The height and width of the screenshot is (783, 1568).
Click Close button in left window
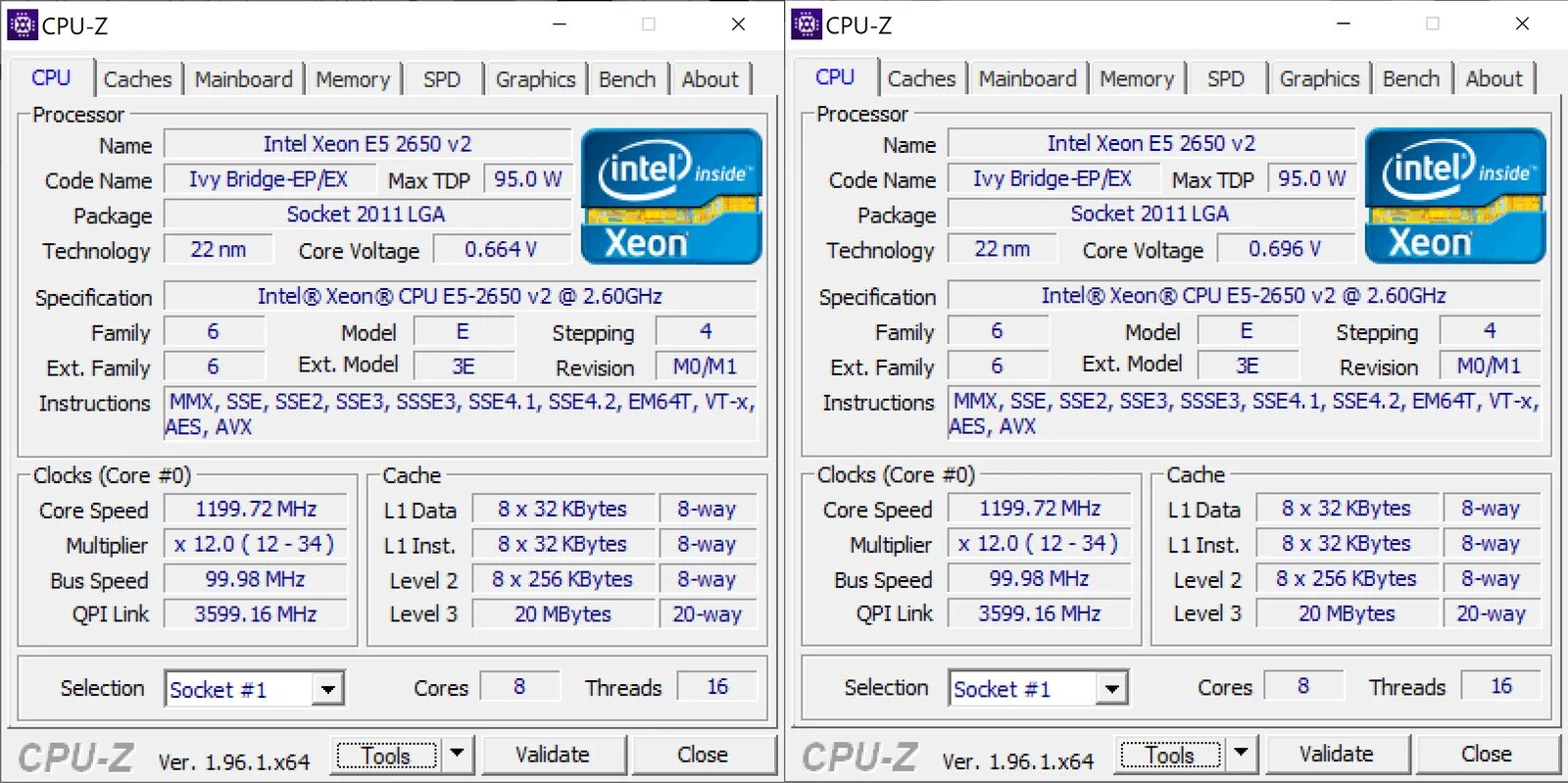tap(703, 755)
